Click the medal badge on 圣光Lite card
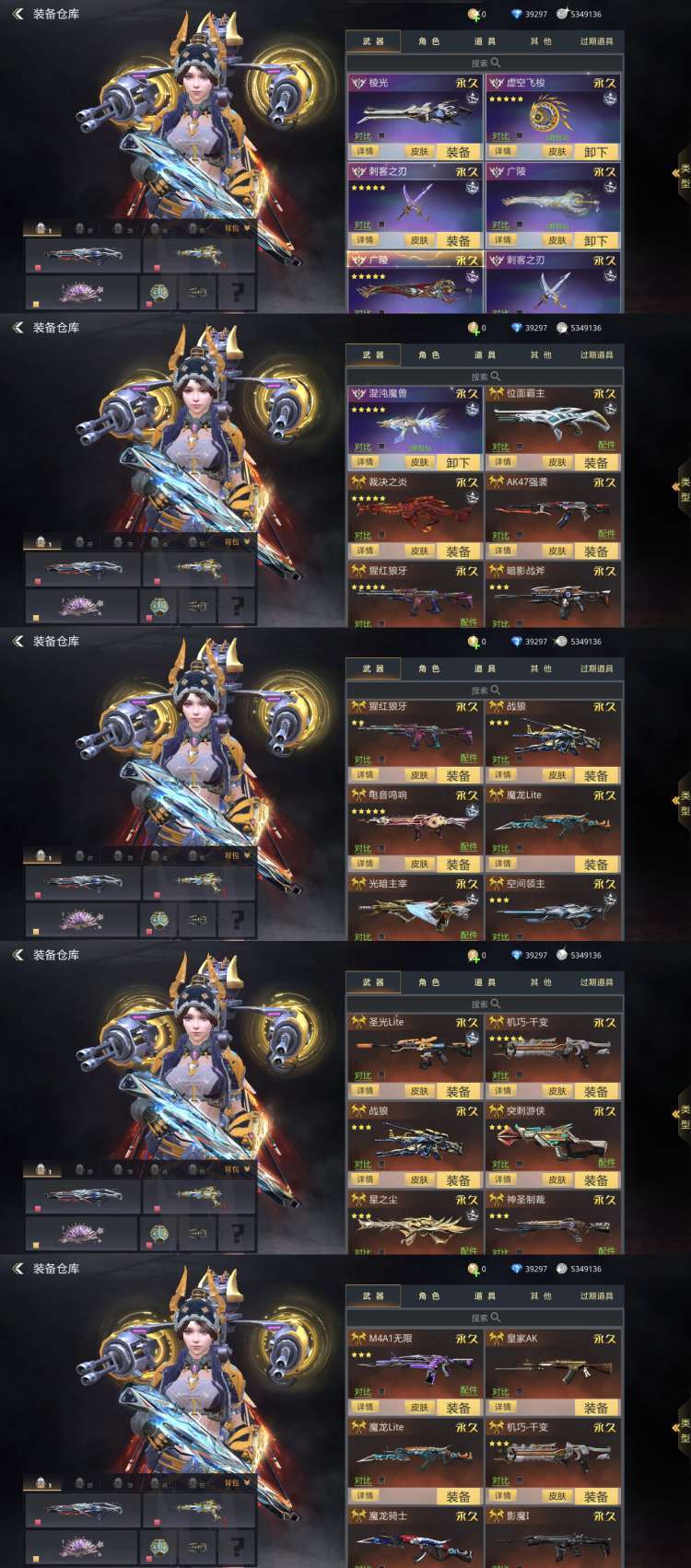691x1568 pixels. coord(472,1038)
